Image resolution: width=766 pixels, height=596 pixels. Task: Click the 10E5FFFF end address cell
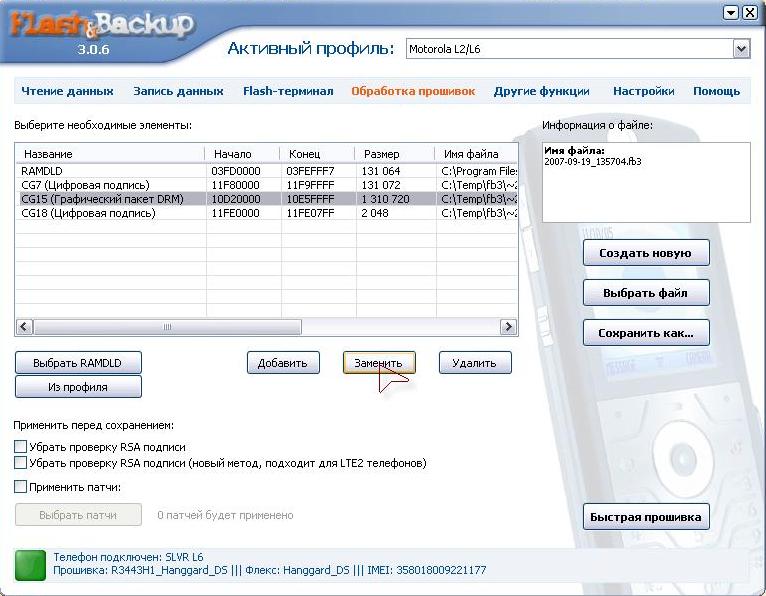pos(310,199)
